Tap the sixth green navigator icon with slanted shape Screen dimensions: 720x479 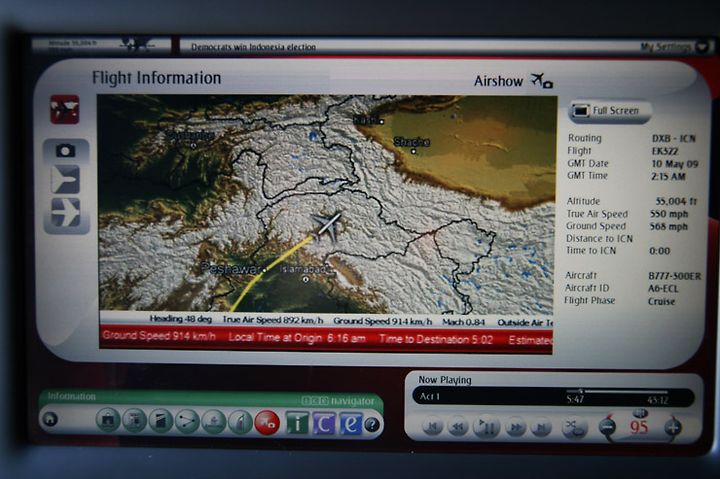[x=240, y=422]
